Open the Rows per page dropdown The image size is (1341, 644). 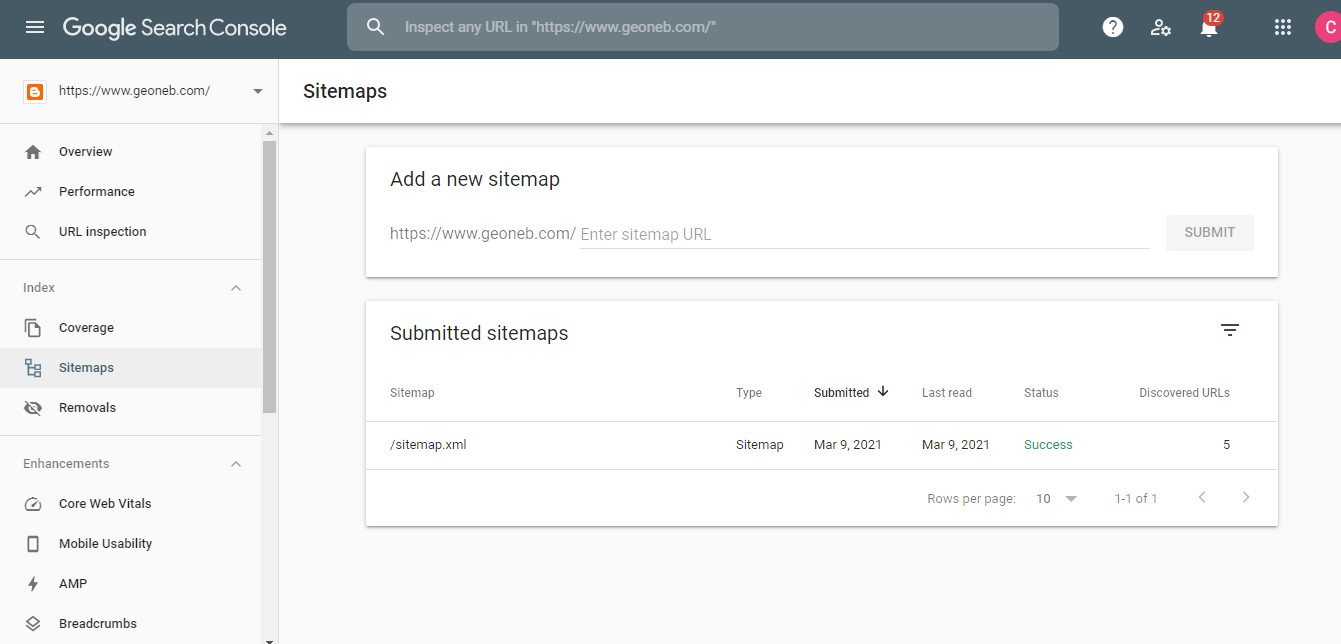tap(1056, 498)
